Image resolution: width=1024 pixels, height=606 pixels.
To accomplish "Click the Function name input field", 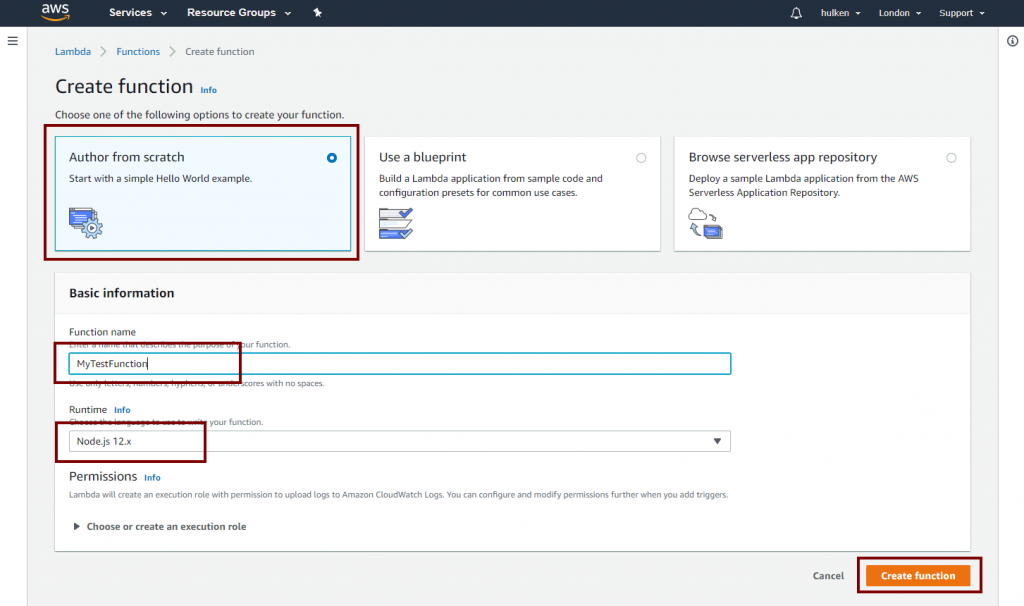I will point(400,363).
